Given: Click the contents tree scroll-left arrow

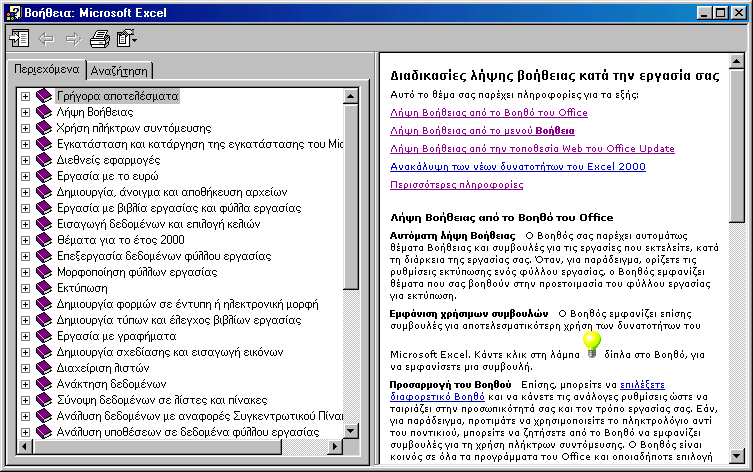Looking at the screenshot, I should coord(24,447).
